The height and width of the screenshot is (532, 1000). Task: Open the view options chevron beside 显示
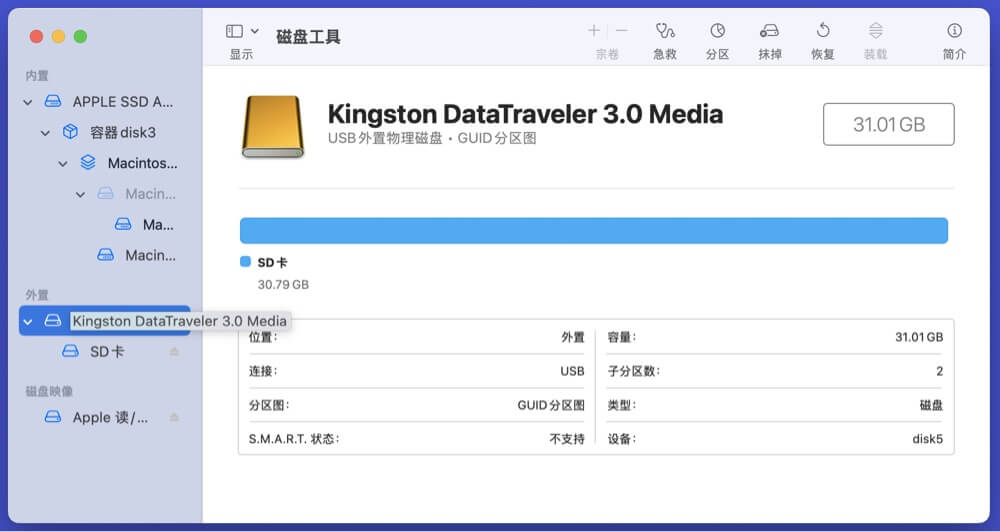pos(254,31)
